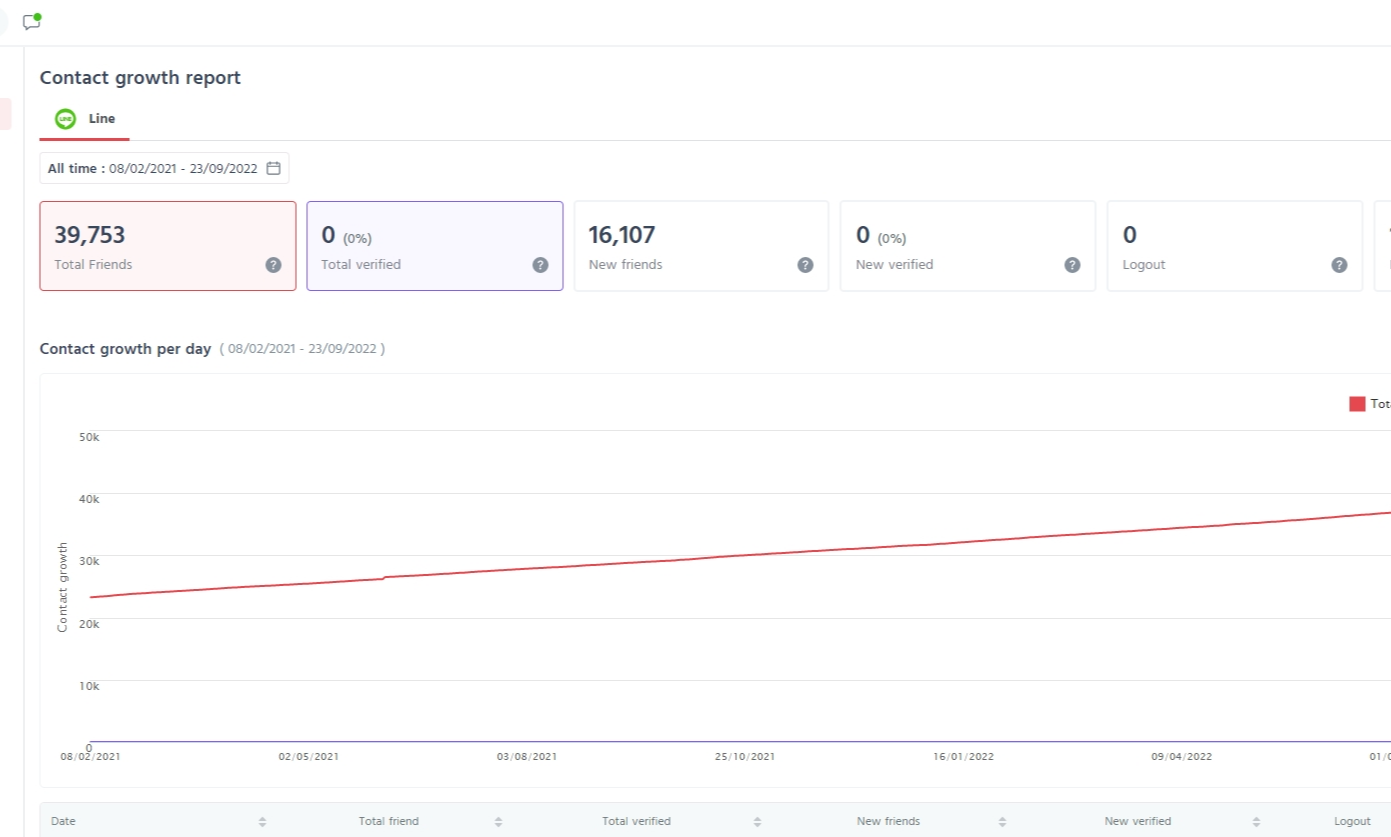Click the 08/02/2021 x-axis date label

pyautogui.click(x=90, y=757)
